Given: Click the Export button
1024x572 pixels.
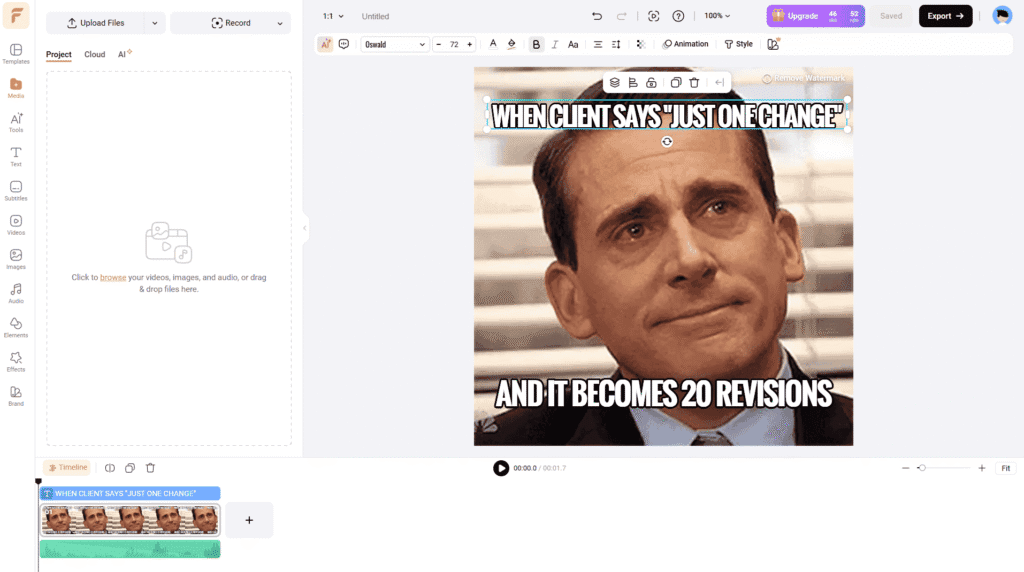Looking at the screenshot, I should point(946,16).
